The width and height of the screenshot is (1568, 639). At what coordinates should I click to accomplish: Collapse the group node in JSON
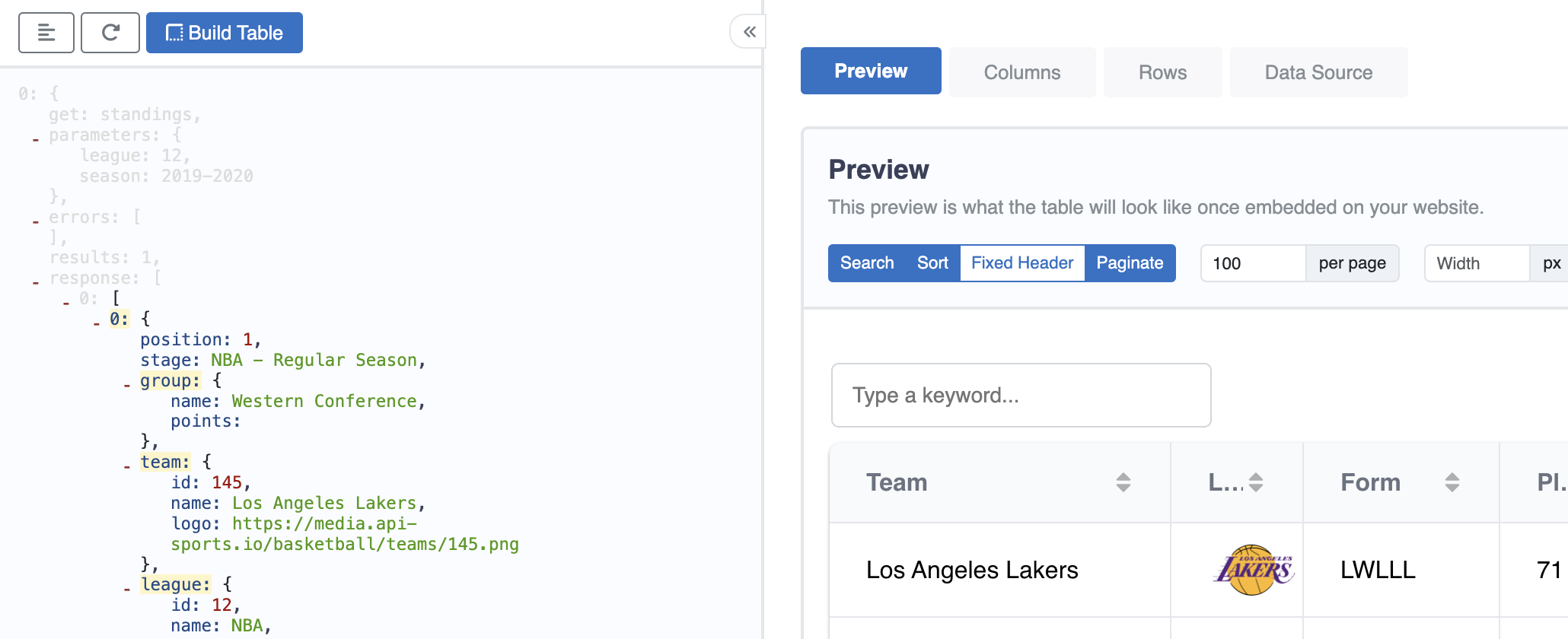tap(126, 384)
